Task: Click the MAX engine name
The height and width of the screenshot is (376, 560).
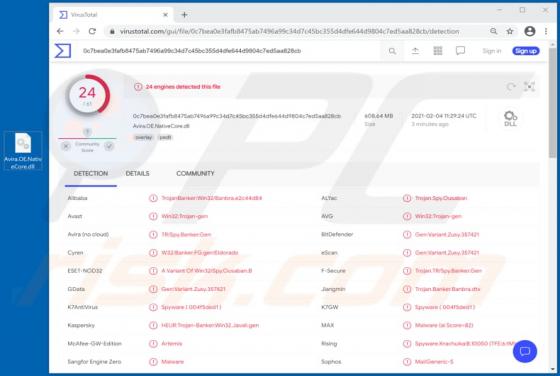Action: [x=327, y=325]
